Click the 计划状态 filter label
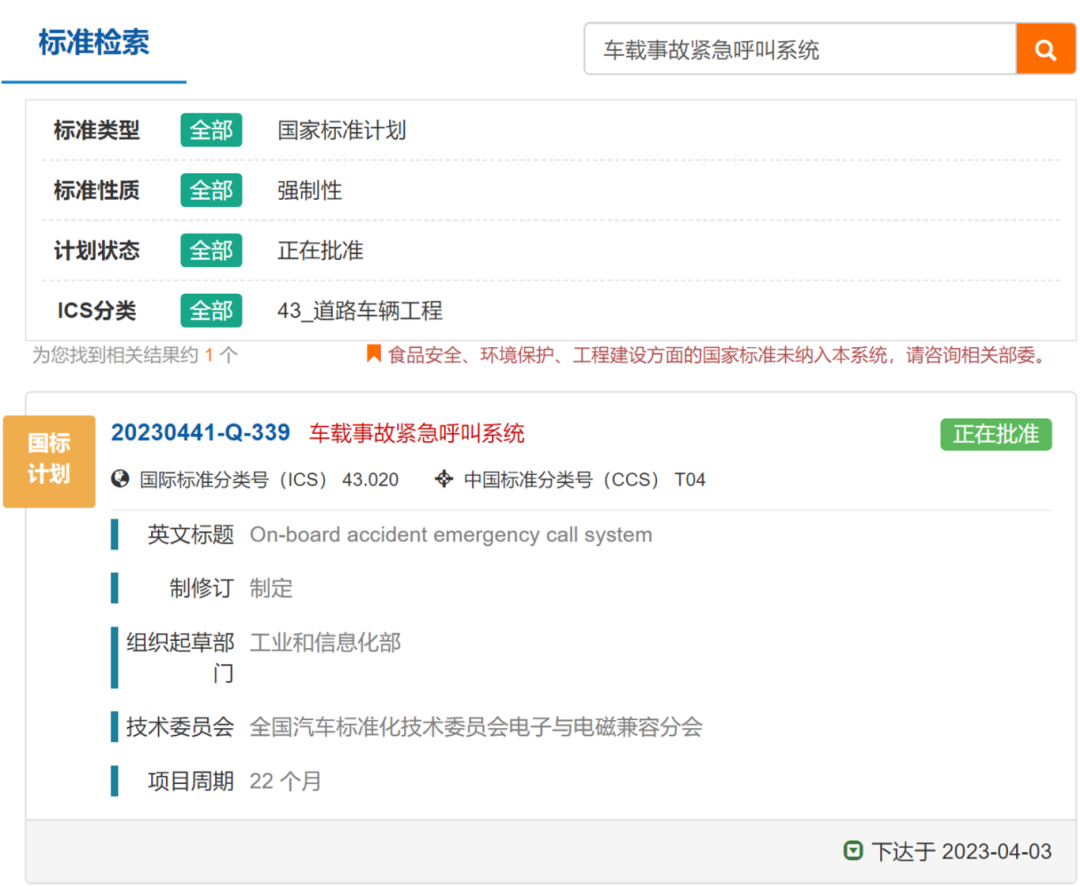 [x=96, y=250]
